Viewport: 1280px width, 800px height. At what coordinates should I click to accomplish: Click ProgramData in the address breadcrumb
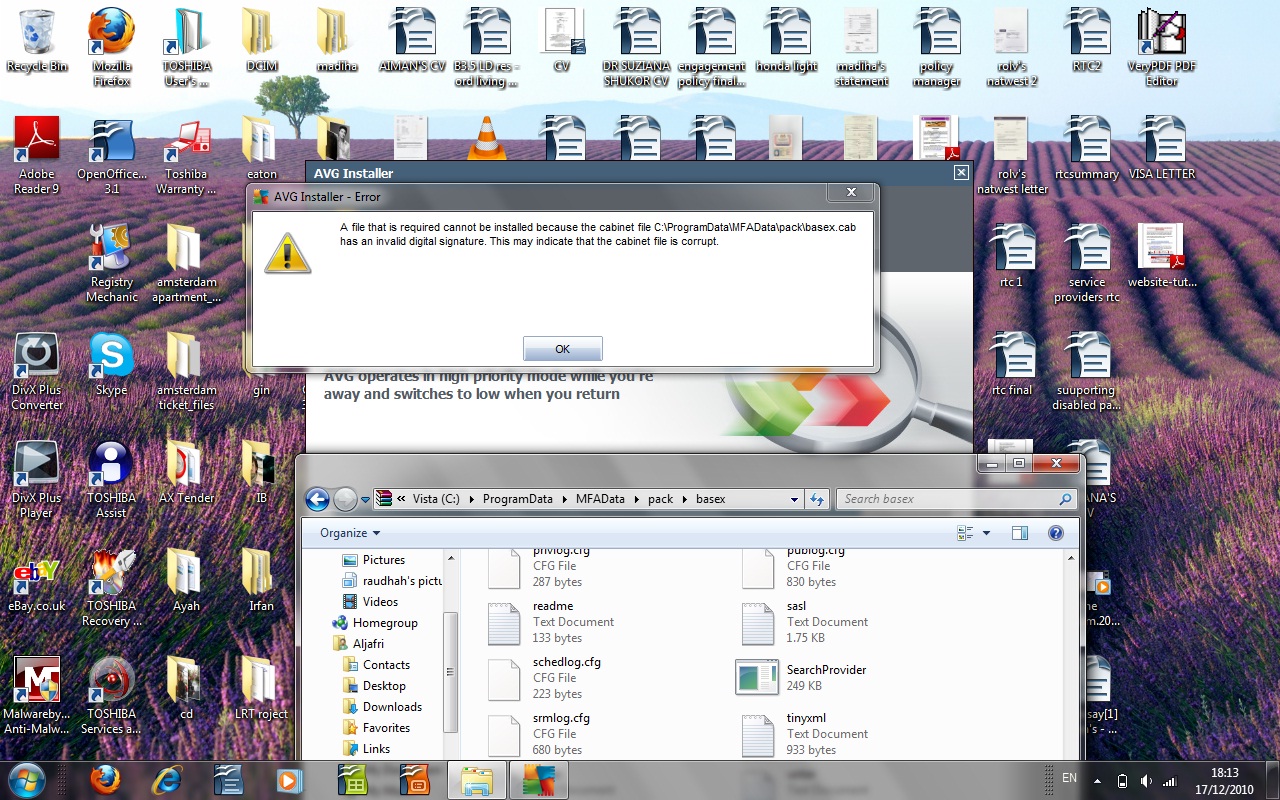click(517, 499)
